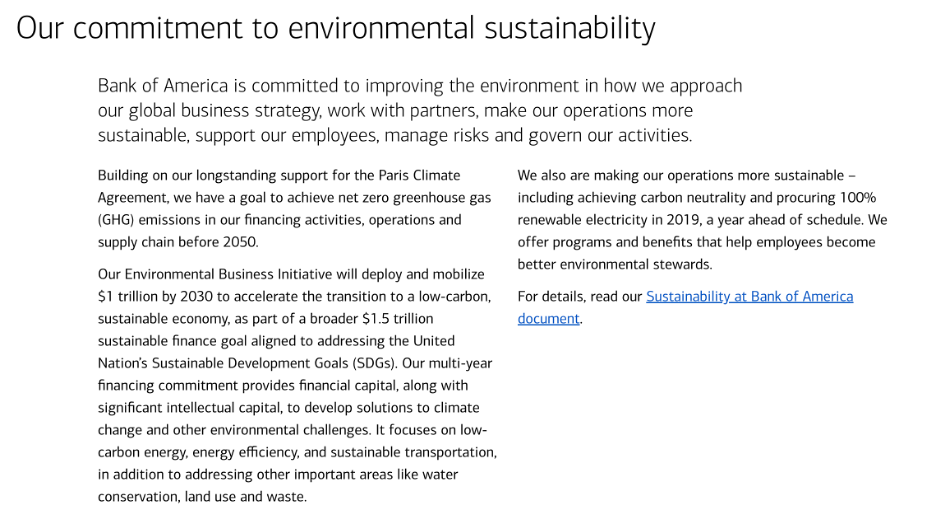This screenshot has height=524, width=936.
Task: Click the 'conservation, land use and waste.' line
Action: click(x=202, y=497)
